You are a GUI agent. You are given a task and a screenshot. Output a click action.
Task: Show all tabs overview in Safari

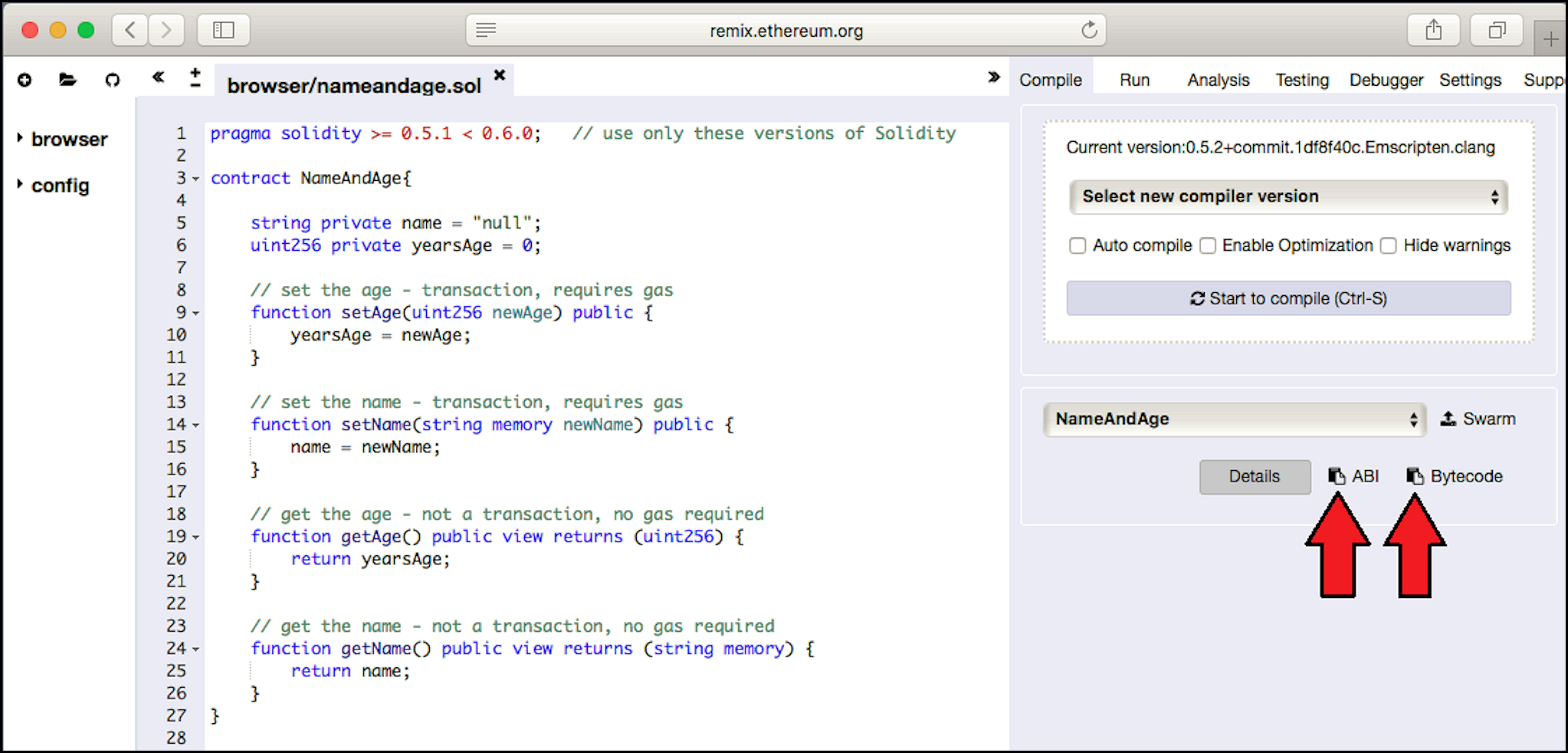(x=1497, y=30)
